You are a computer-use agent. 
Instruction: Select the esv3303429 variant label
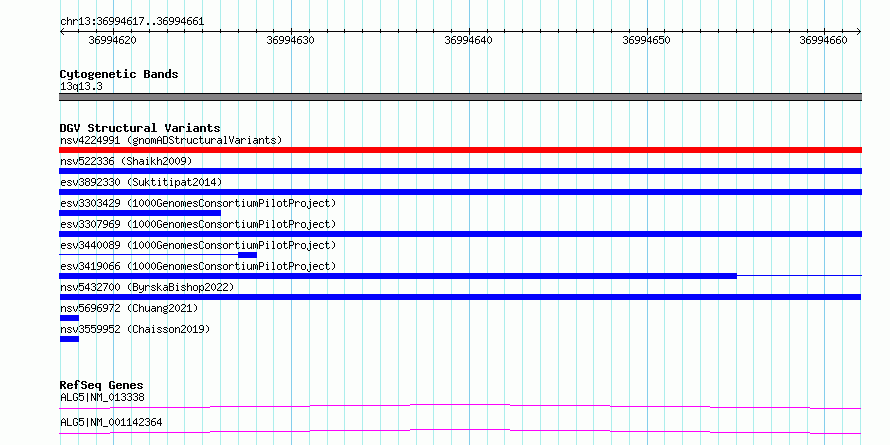(198, 203)
